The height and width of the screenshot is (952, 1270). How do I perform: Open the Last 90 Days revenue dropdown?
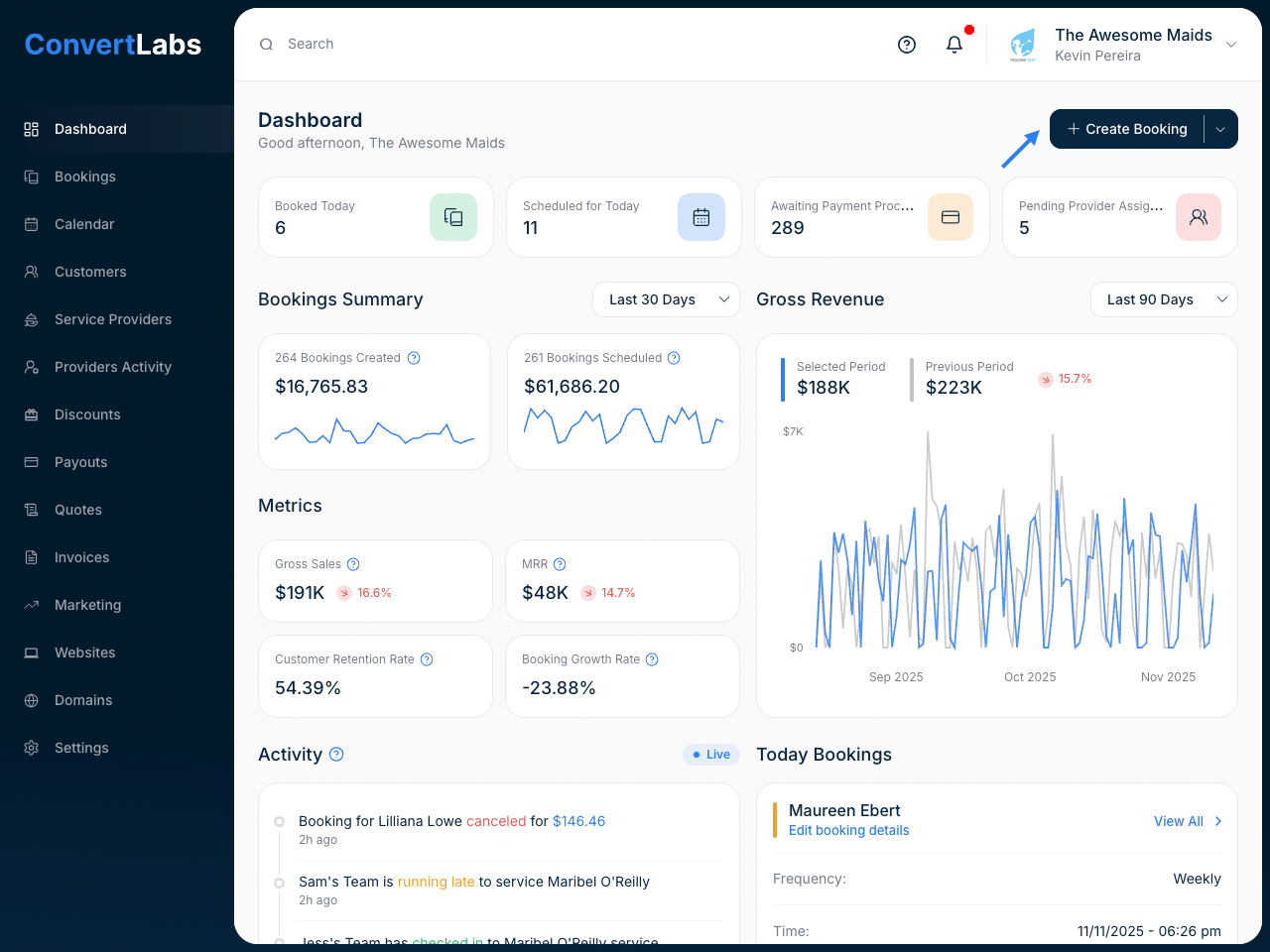1164,299
